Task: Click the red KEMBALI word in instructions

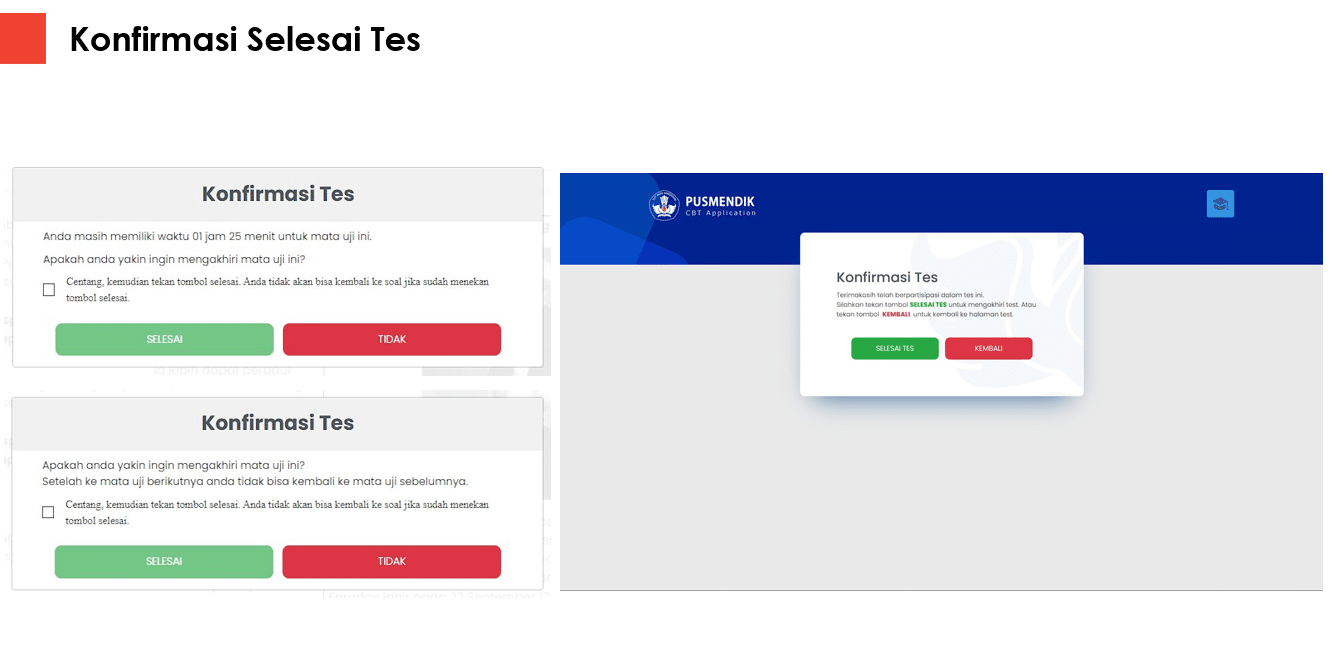Action: [896, 314]
